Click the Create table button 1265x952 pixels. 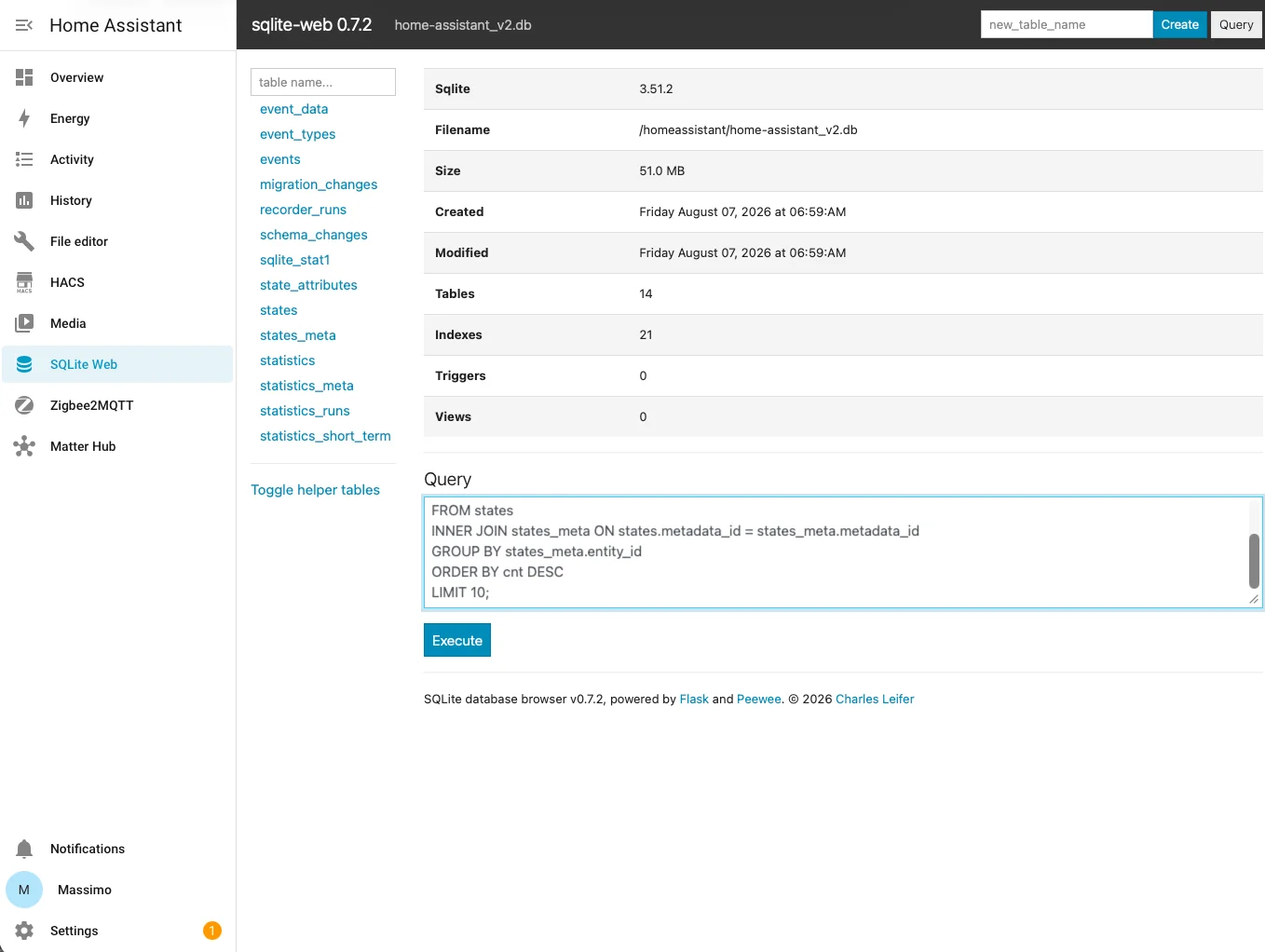[1179, 24]
